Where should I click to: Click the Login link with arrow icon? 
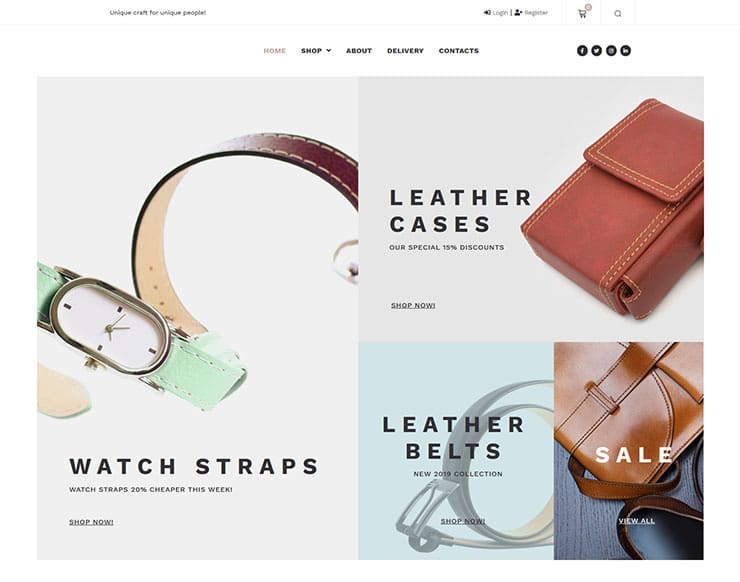(x=496, y=13)
